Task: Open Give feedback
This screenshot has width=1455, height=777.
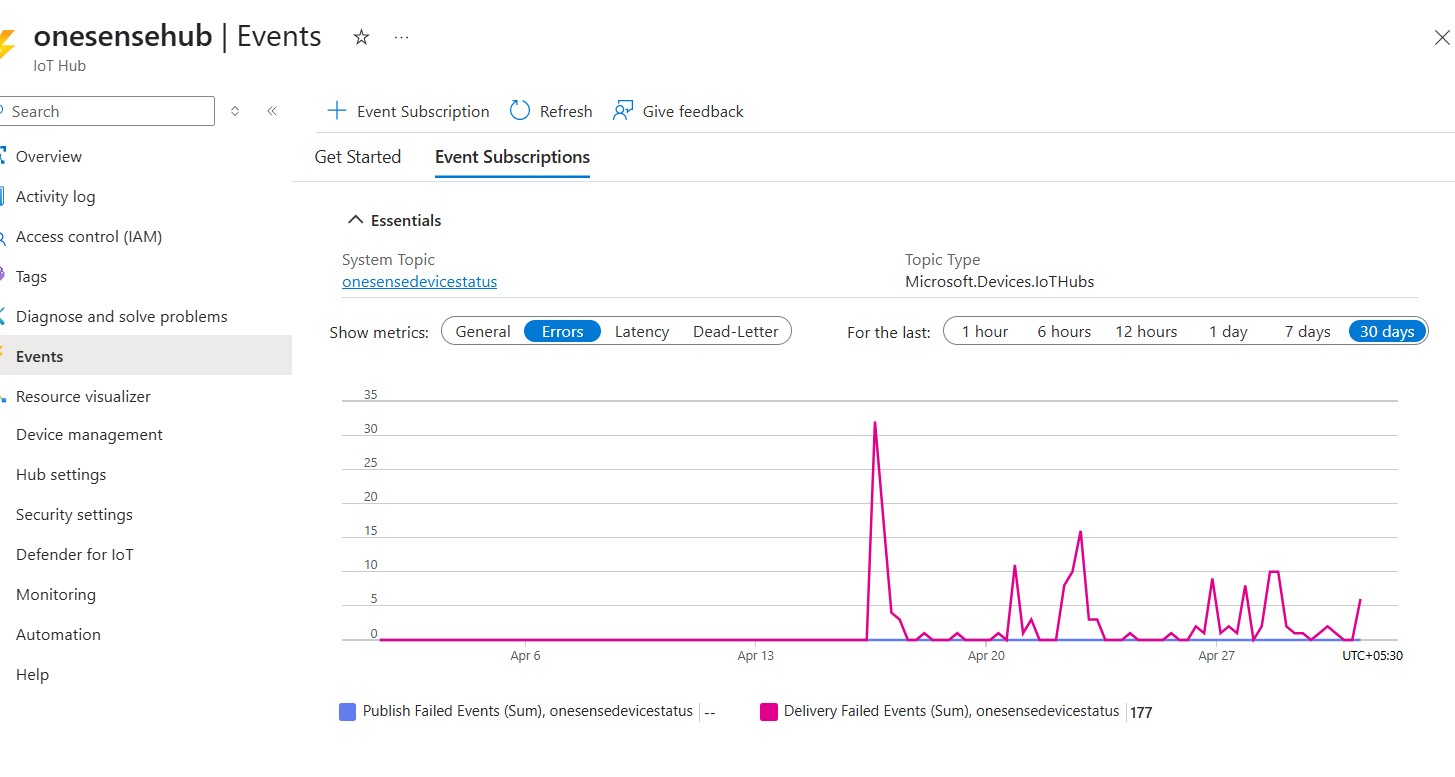Action: pos(678,111)
